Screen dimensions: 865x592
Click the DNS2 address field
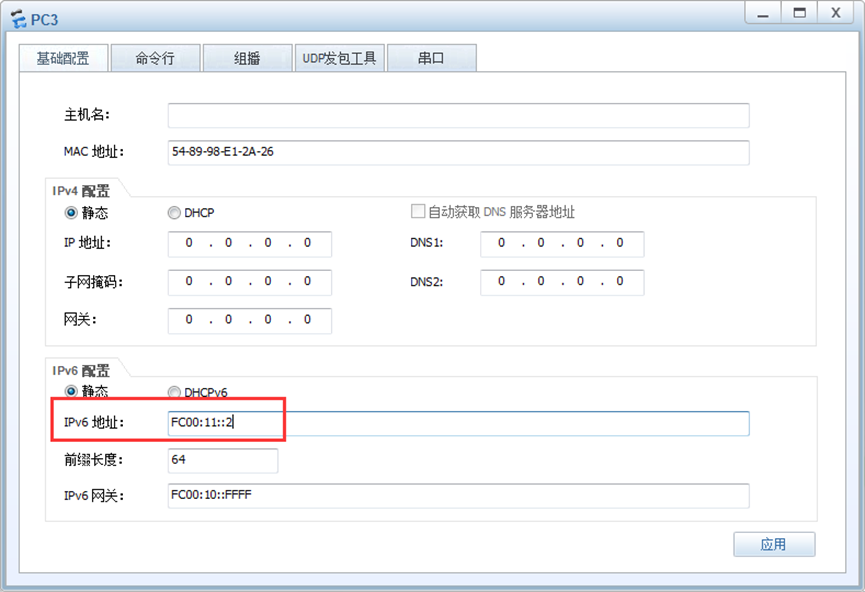(562, 282)
